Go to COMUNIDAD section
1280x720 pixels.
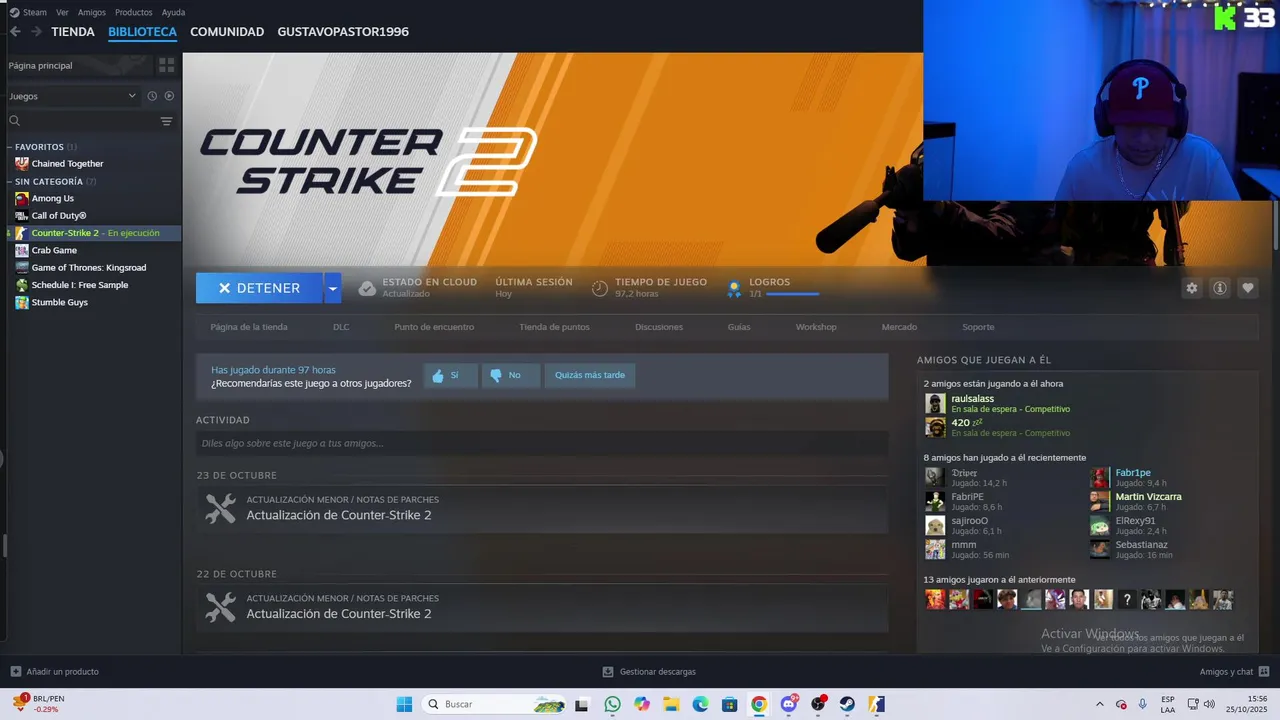click(x=227, y=32)
